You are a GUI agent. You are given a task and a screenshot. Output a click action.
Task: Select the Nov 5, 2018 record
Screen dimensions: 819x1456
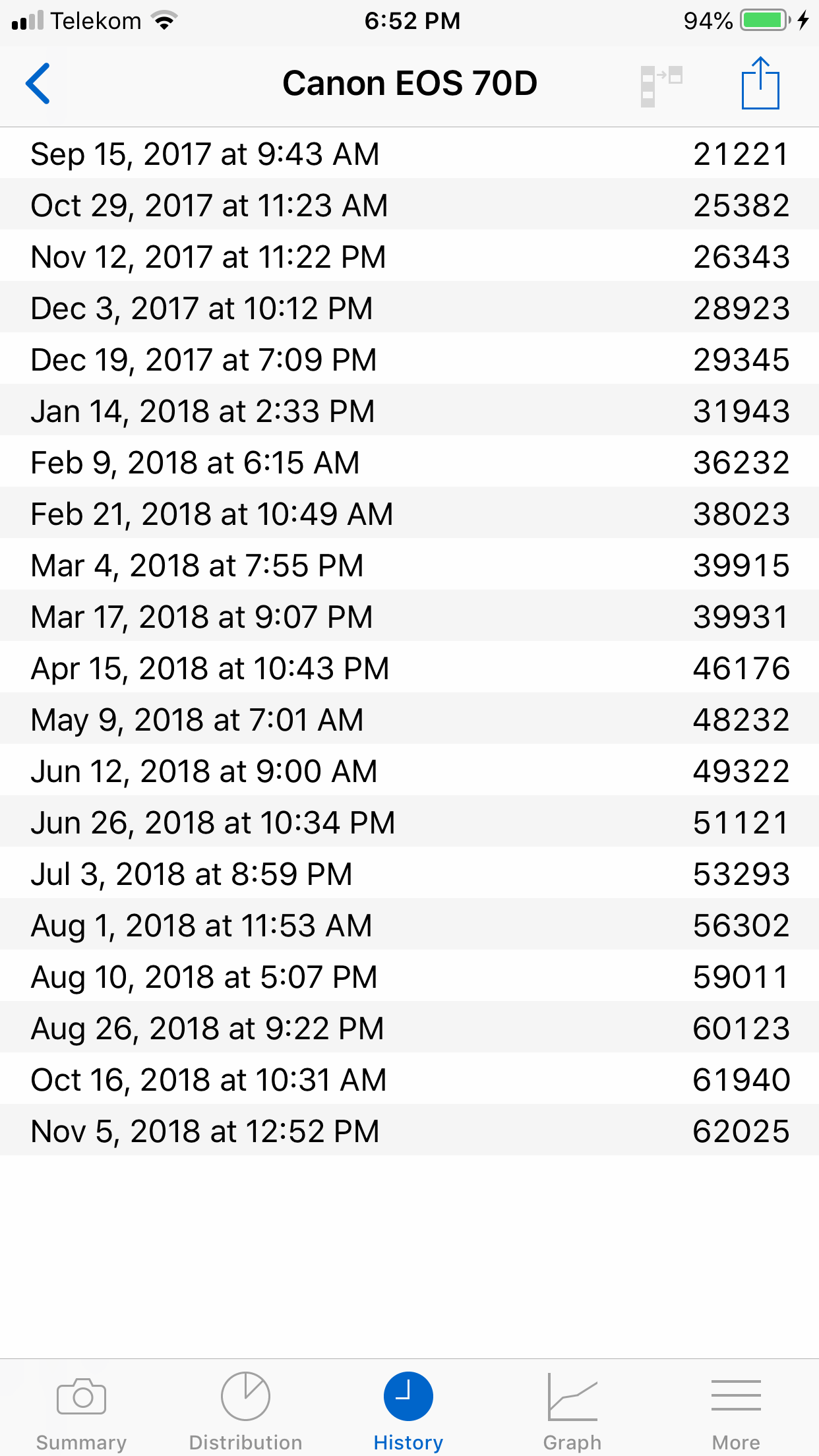tap(409, 1131)
